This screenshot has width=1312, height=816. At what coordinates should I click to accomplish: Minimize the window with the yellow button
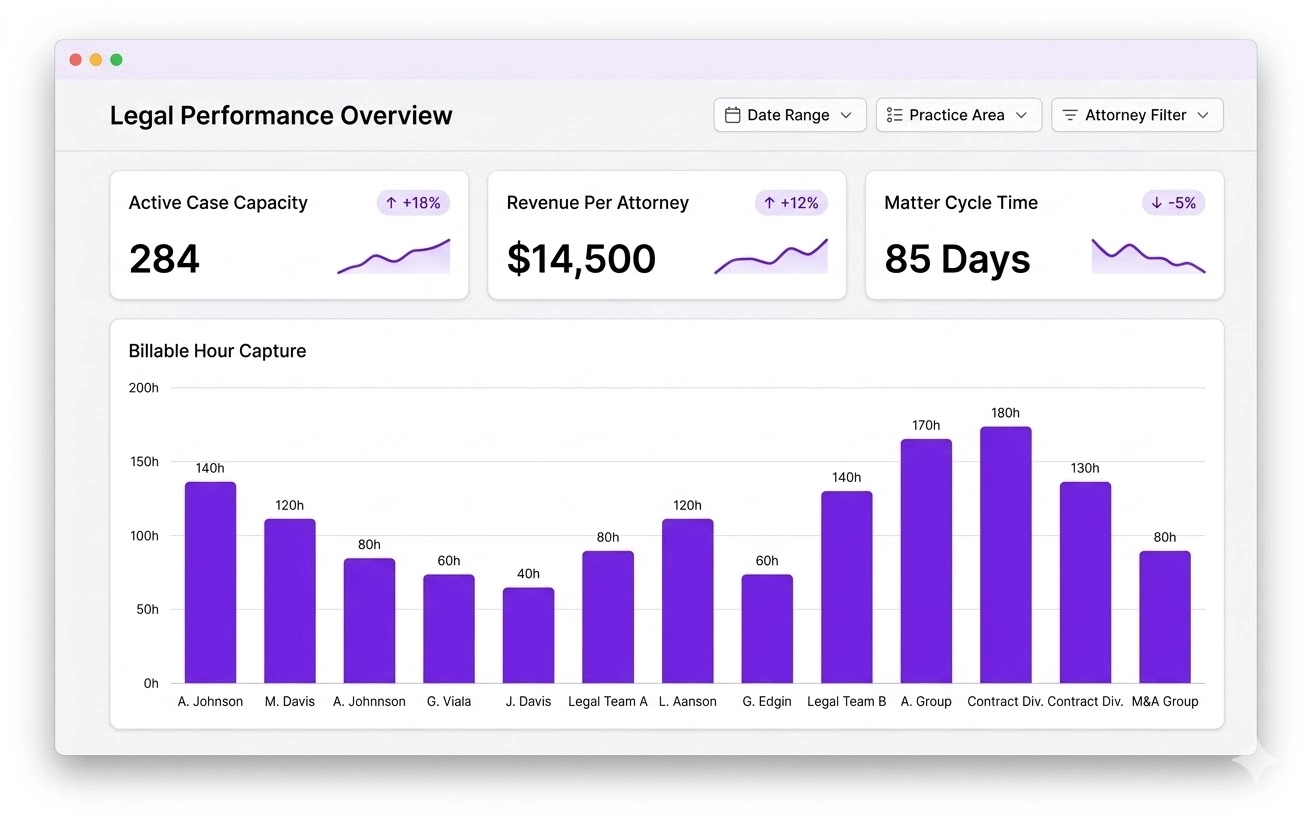(x=96, y=60)
